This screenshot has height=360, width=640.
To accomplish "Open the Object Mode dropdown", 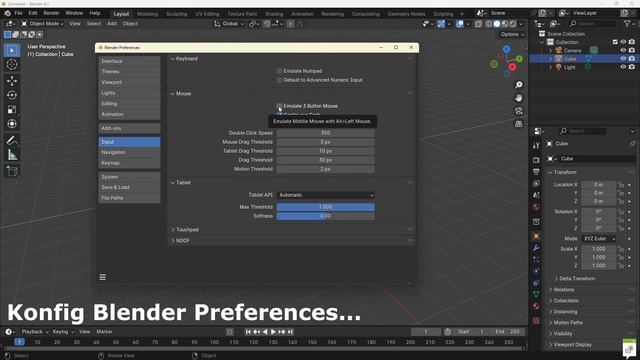I will click(x=42, y=24).
